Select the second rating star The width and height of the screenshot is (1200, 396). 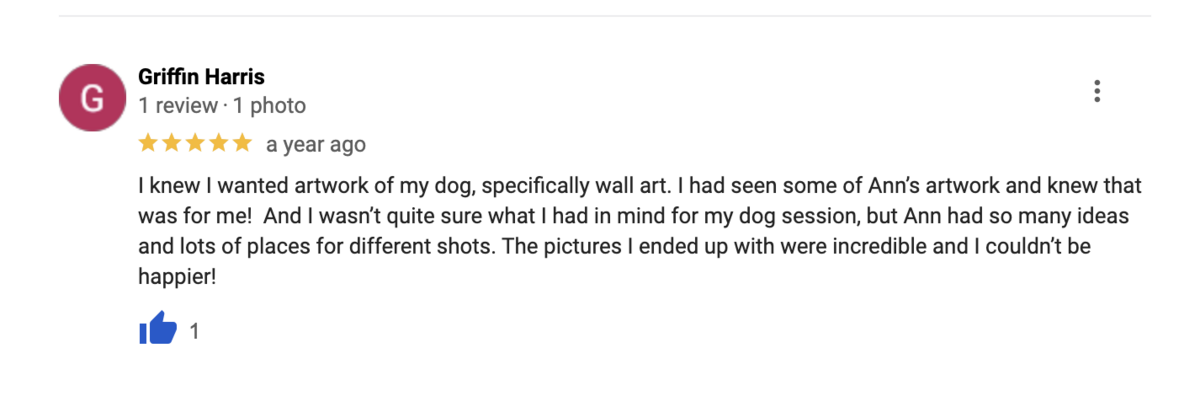pyautogui.click(x=172, y=144)
